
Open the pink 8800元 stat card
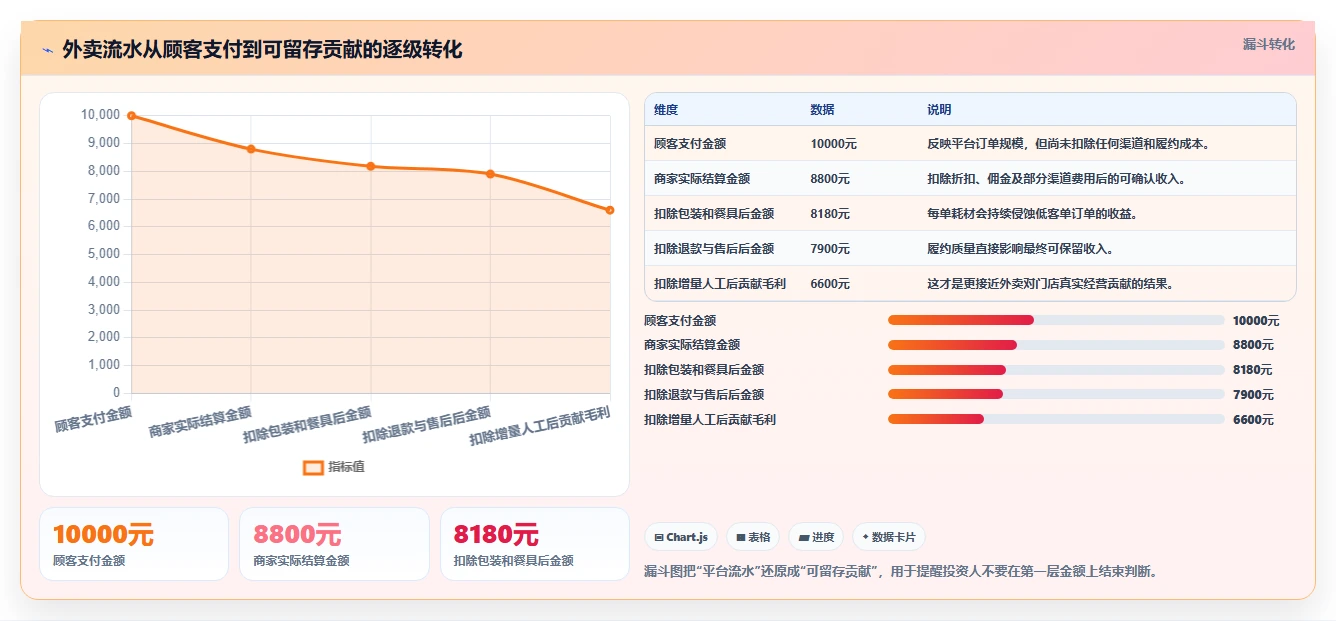pos(334,544)
